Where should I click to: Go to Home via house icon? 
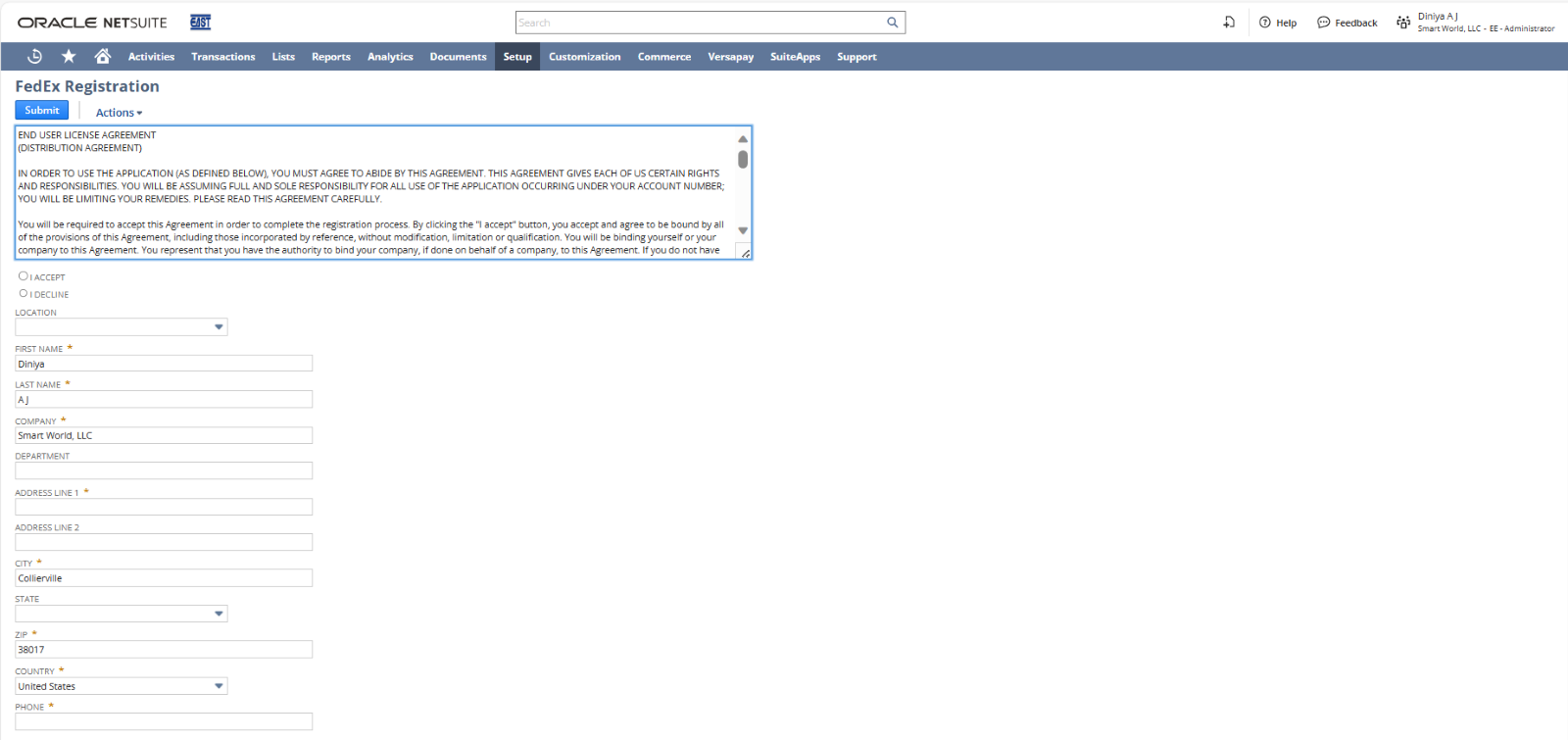[102, 57]
